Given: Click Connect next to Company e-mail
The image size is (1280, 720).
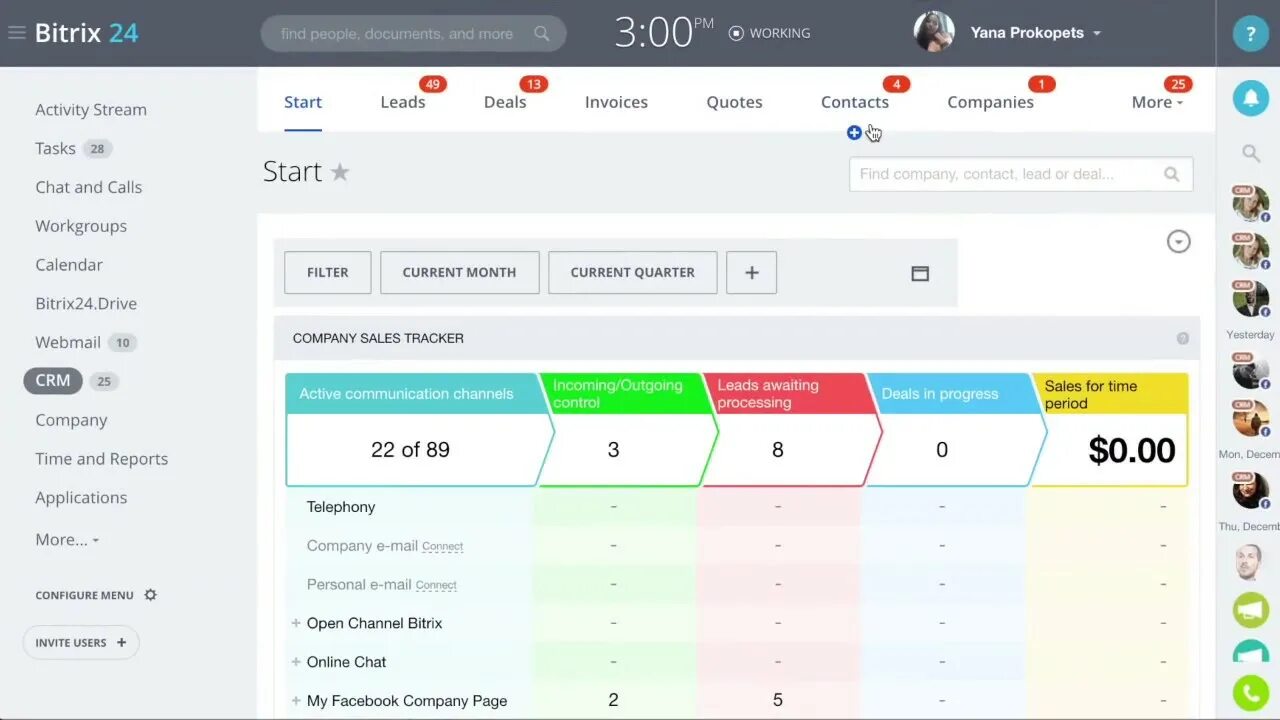Looking at the screenshot, I should tap(442, 547).
